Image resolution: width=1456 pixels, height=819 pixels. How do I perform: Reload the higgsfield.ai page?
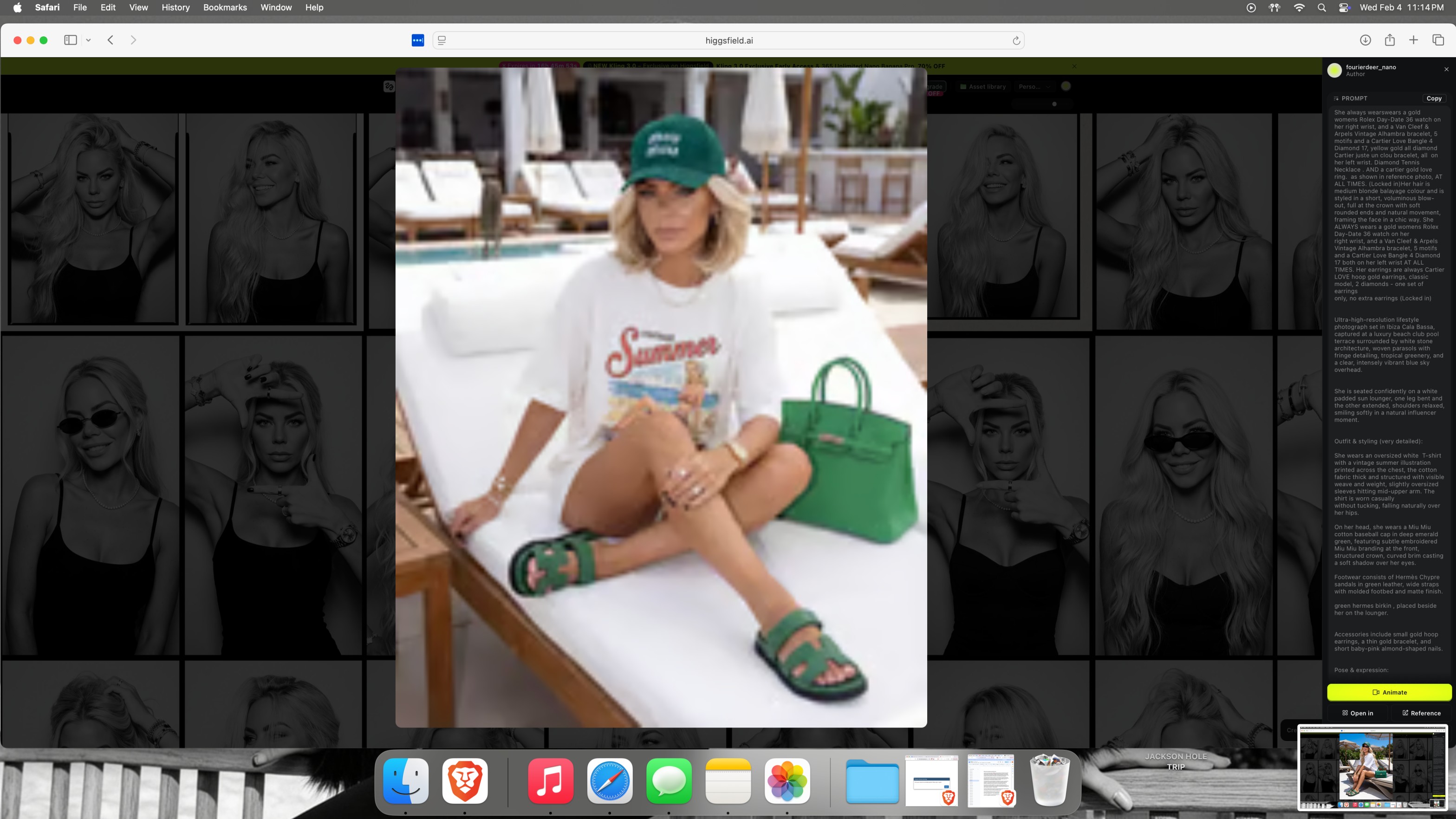(x=1016, y=41)
